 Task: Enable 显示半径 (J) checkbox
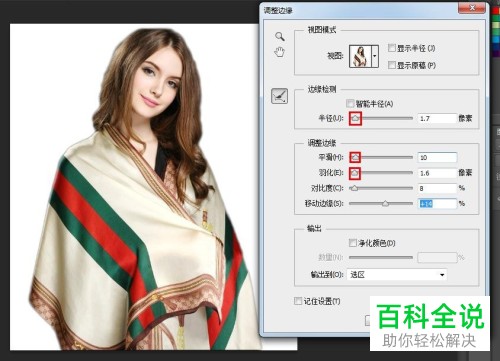point(392,48)
